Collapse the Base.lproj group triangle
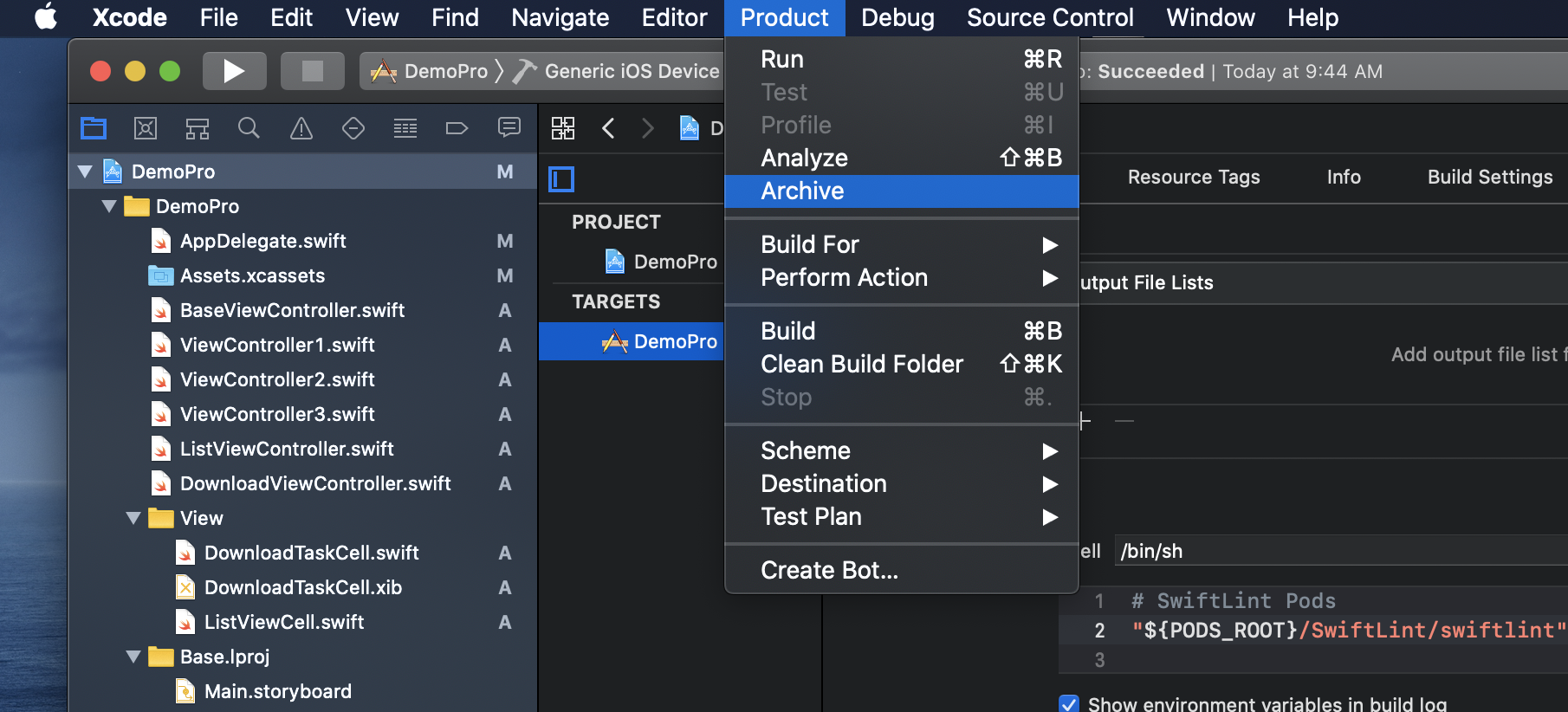The height and width of the screenshot is (712, 1568). pos(133,657)
